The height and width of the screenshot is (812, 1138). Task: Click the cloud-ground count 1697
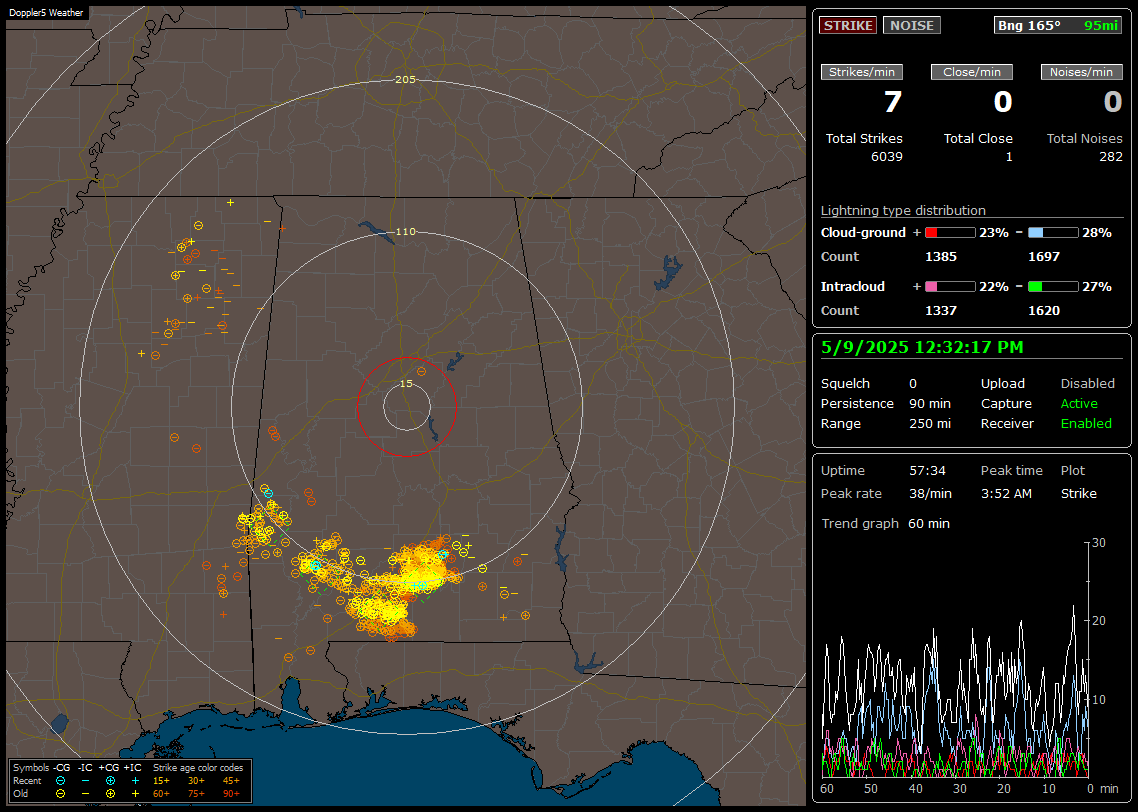[x=1044, y=257]
